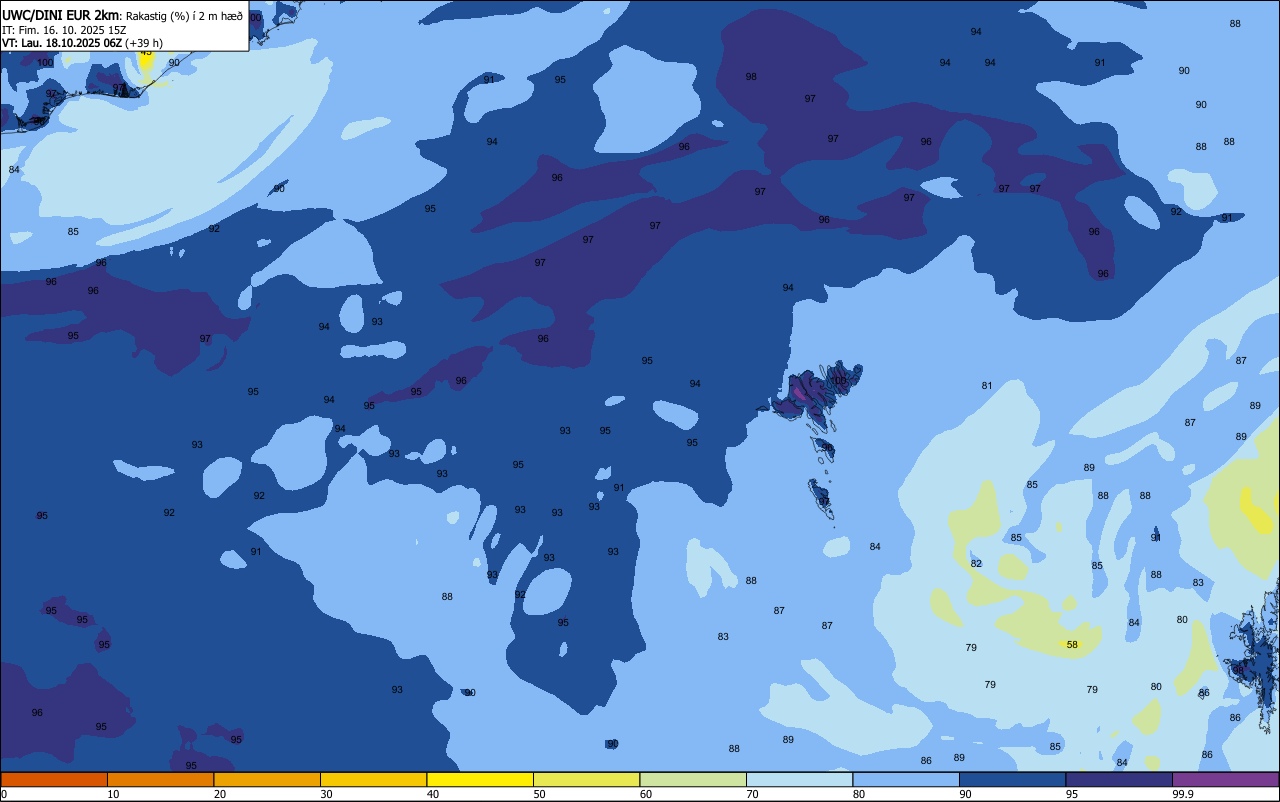Click the "70" legend tick label
1280x802 pixels.
[x=752, y=794]
